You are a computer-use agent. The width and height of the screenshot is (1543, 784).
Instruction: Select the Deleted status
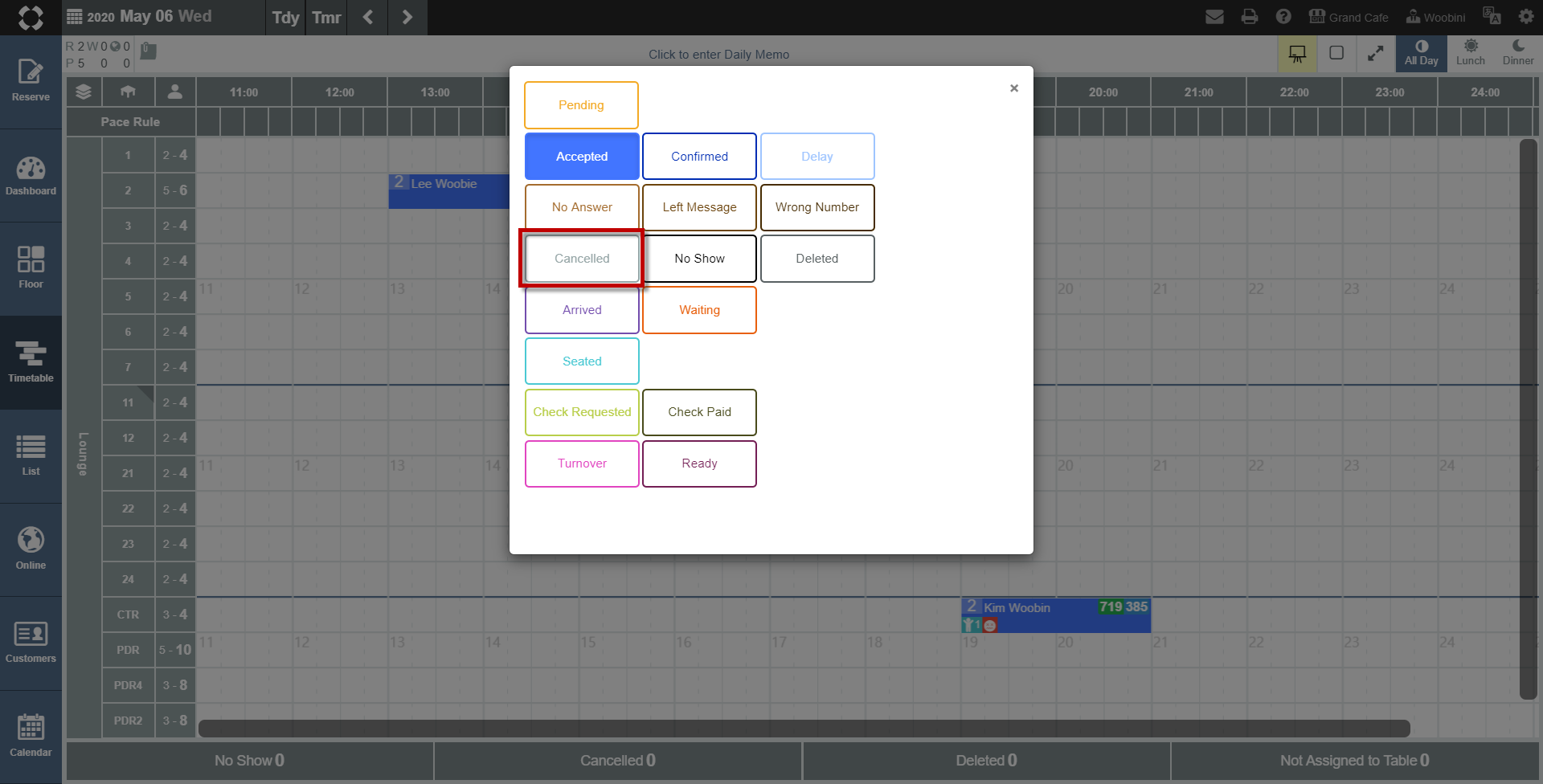[817, 259]
